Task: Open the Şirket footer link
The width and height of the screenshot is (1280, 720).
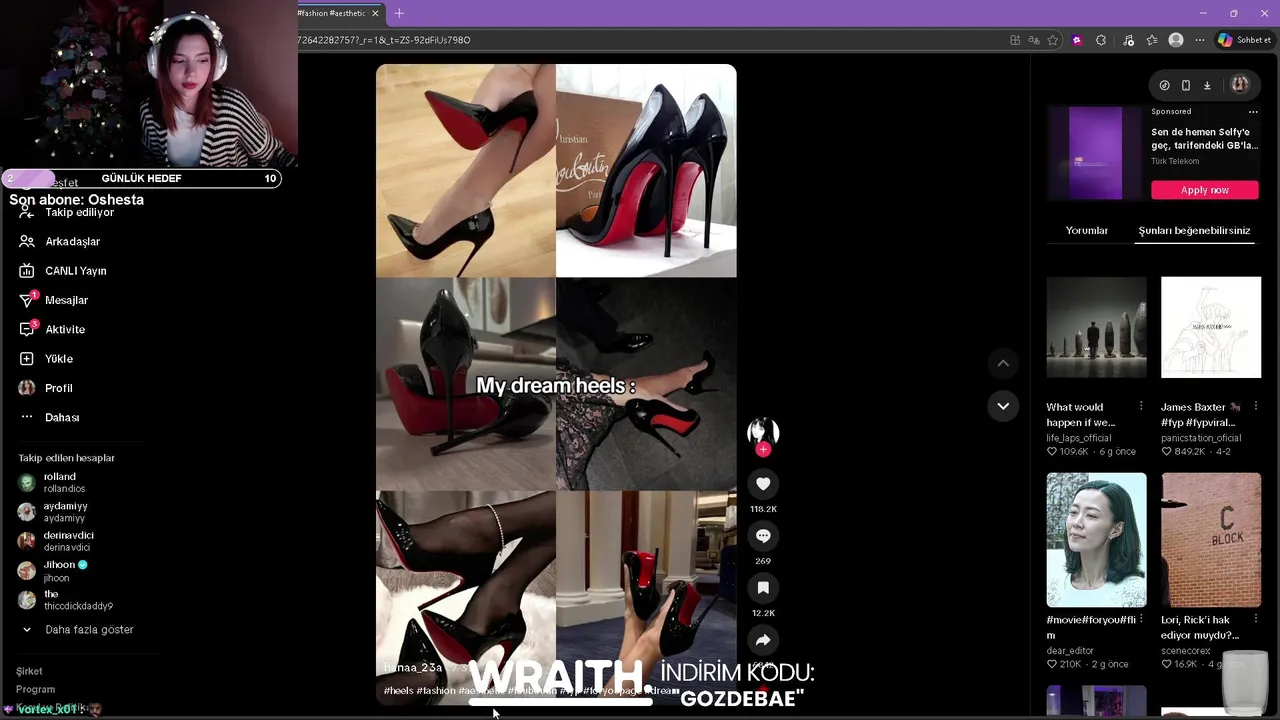Action: click(29, 672)
